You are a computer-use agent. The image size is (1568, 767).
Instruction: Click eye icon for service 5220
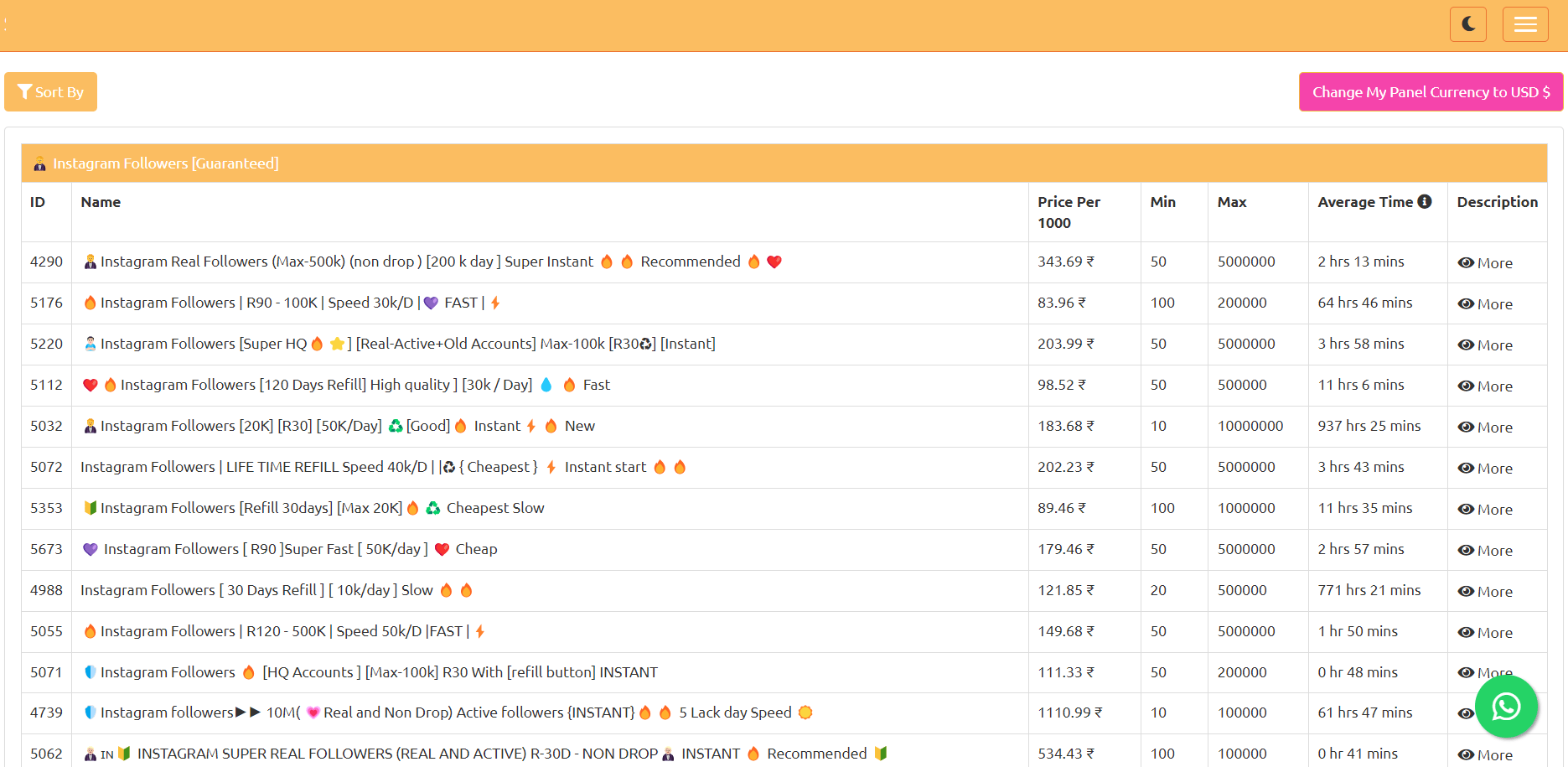[1466, 345]
